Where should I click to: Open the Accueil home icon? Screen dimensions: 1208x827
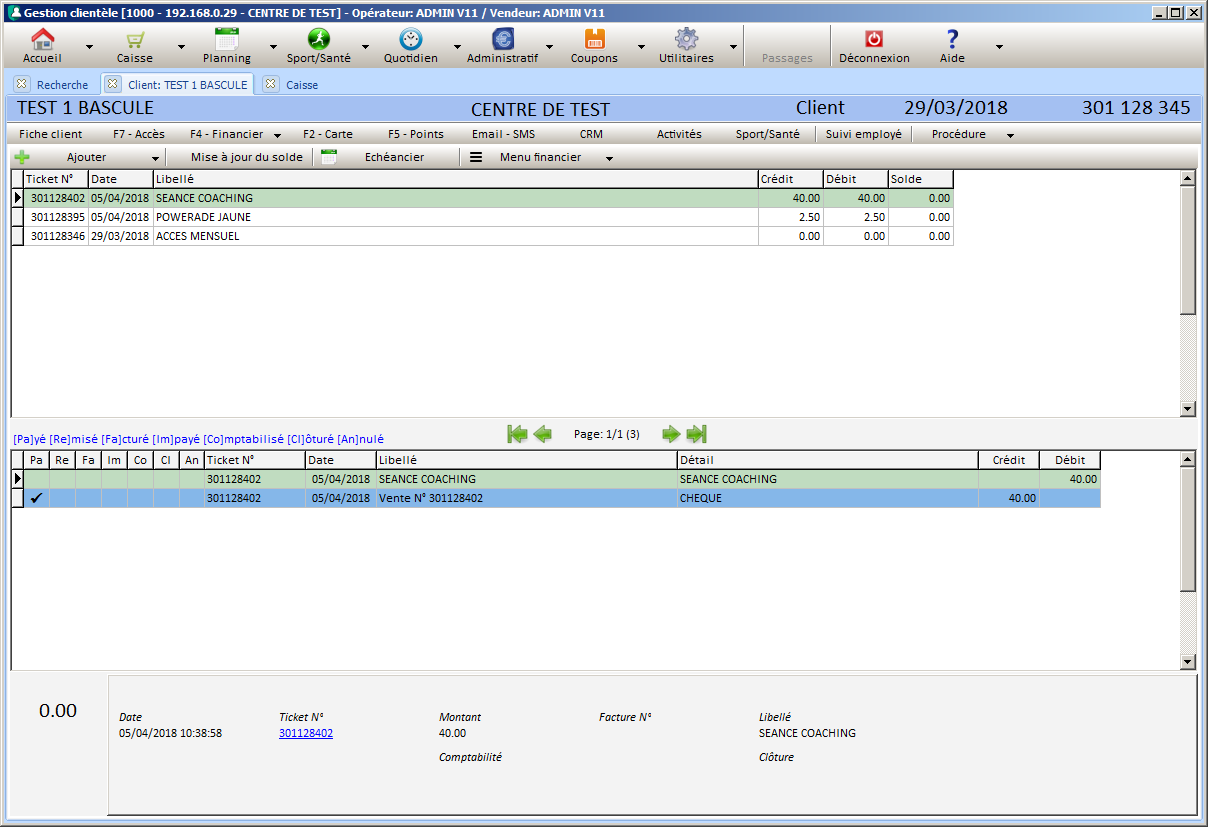[x=42, y=40]
